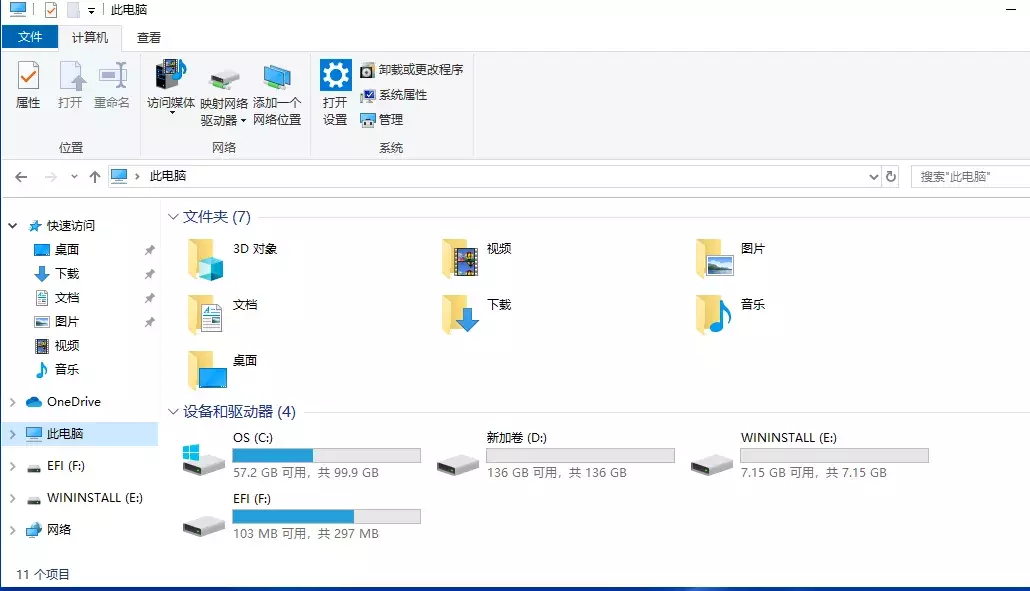
Task: Select 桌面 in quick access
Action: [x=56, y=250]
